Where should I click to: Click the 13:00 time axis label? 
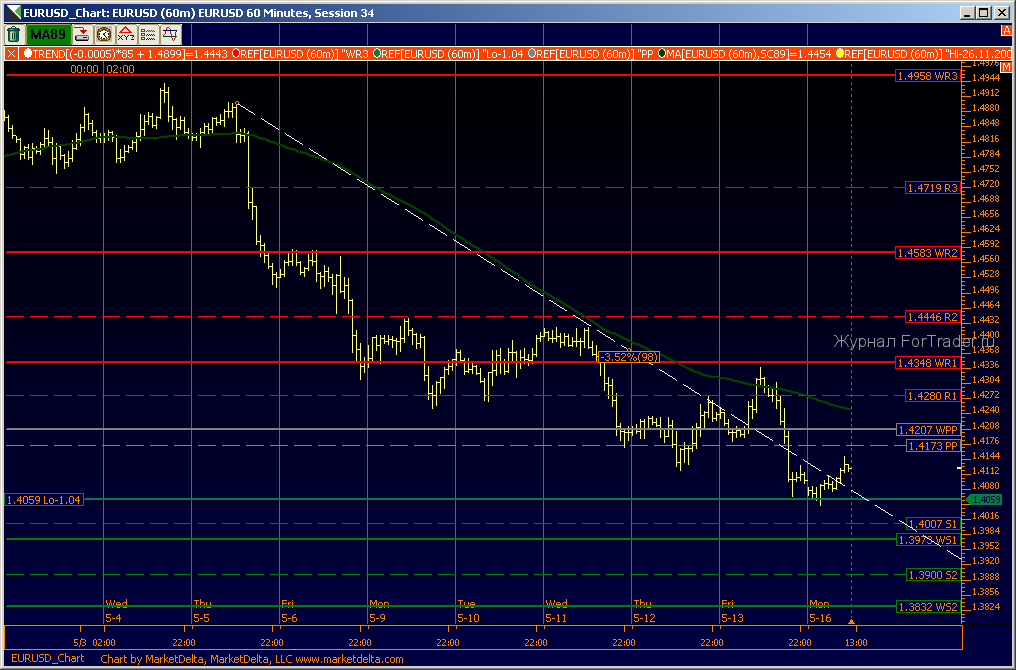coord(856,643)
